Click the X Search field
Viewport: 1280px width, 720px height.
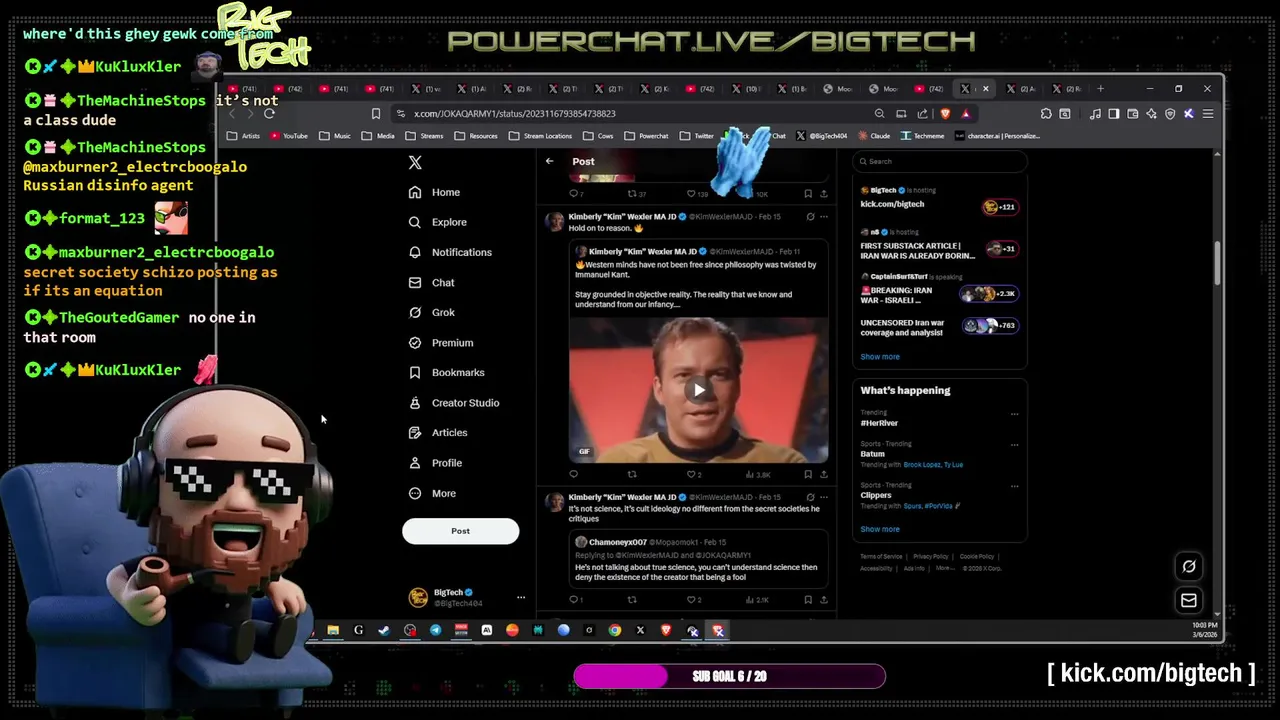point(939,161)
